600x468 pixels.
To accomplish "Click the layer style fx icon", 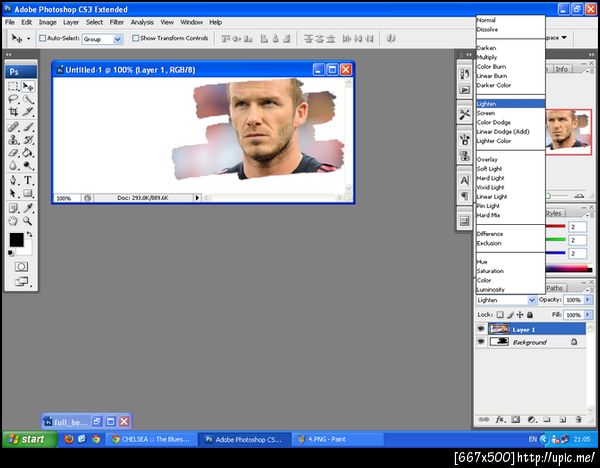I will coord(501,420).
